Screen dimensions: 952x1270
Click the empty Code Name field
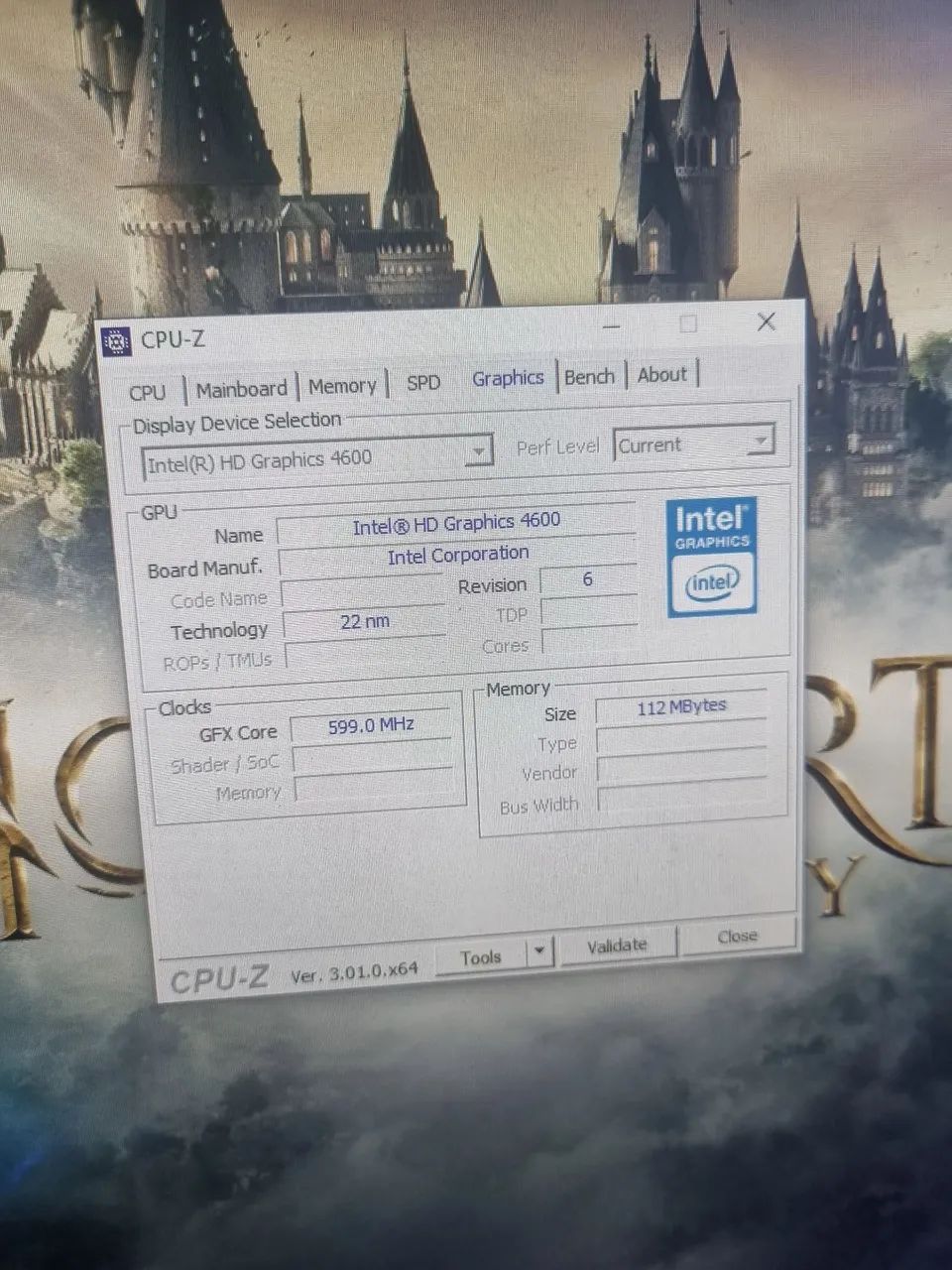[x=363, y=591]
